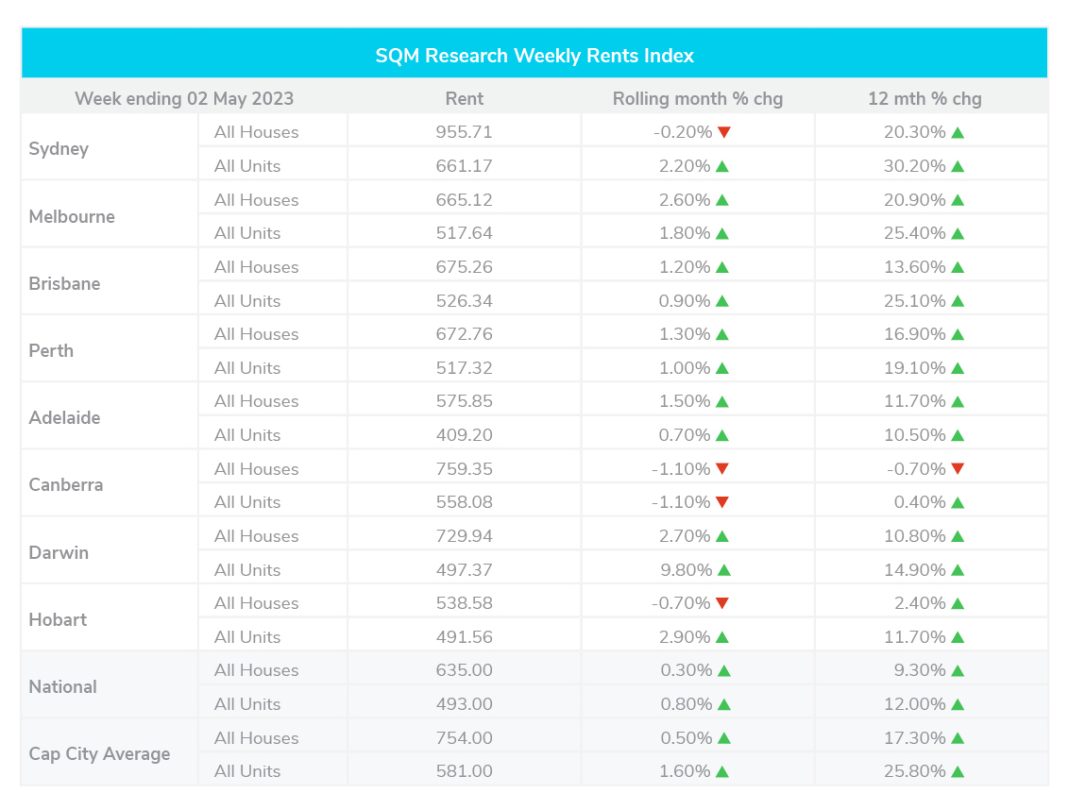Select Brisbane units monthly change 0.90%
Screen dimensions: 1069x810
(x=684, y=301)
